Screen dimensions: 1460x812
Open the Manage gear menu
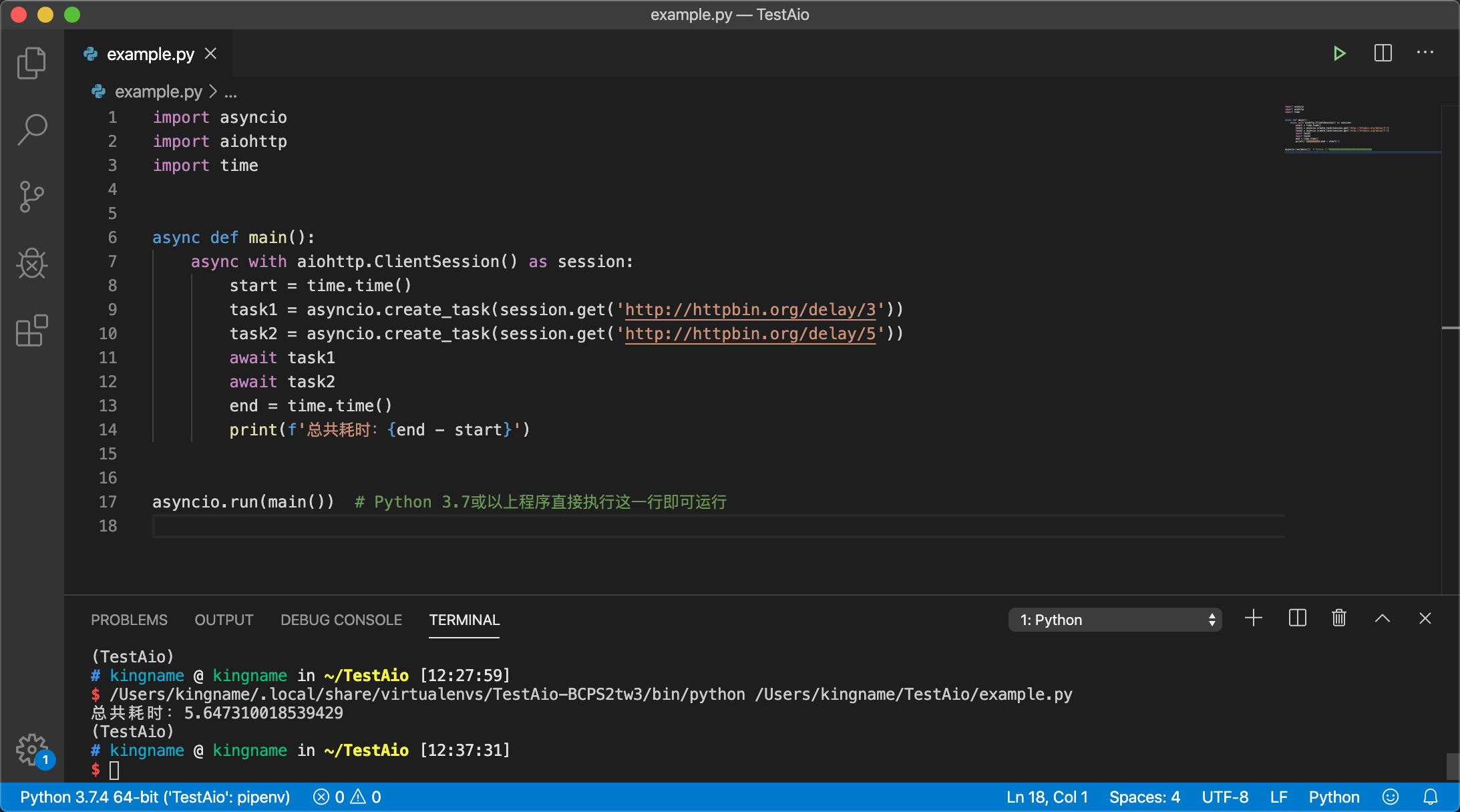tap(31, 749)
